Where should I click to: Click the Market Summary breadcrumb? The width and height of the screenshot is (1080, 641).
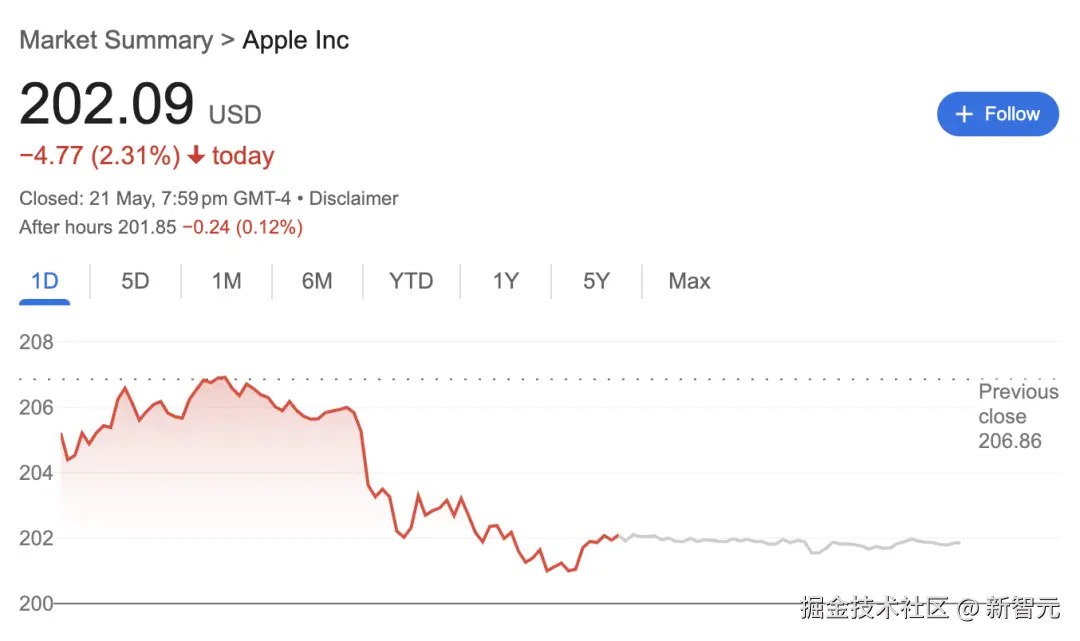(x=116, y=41)
